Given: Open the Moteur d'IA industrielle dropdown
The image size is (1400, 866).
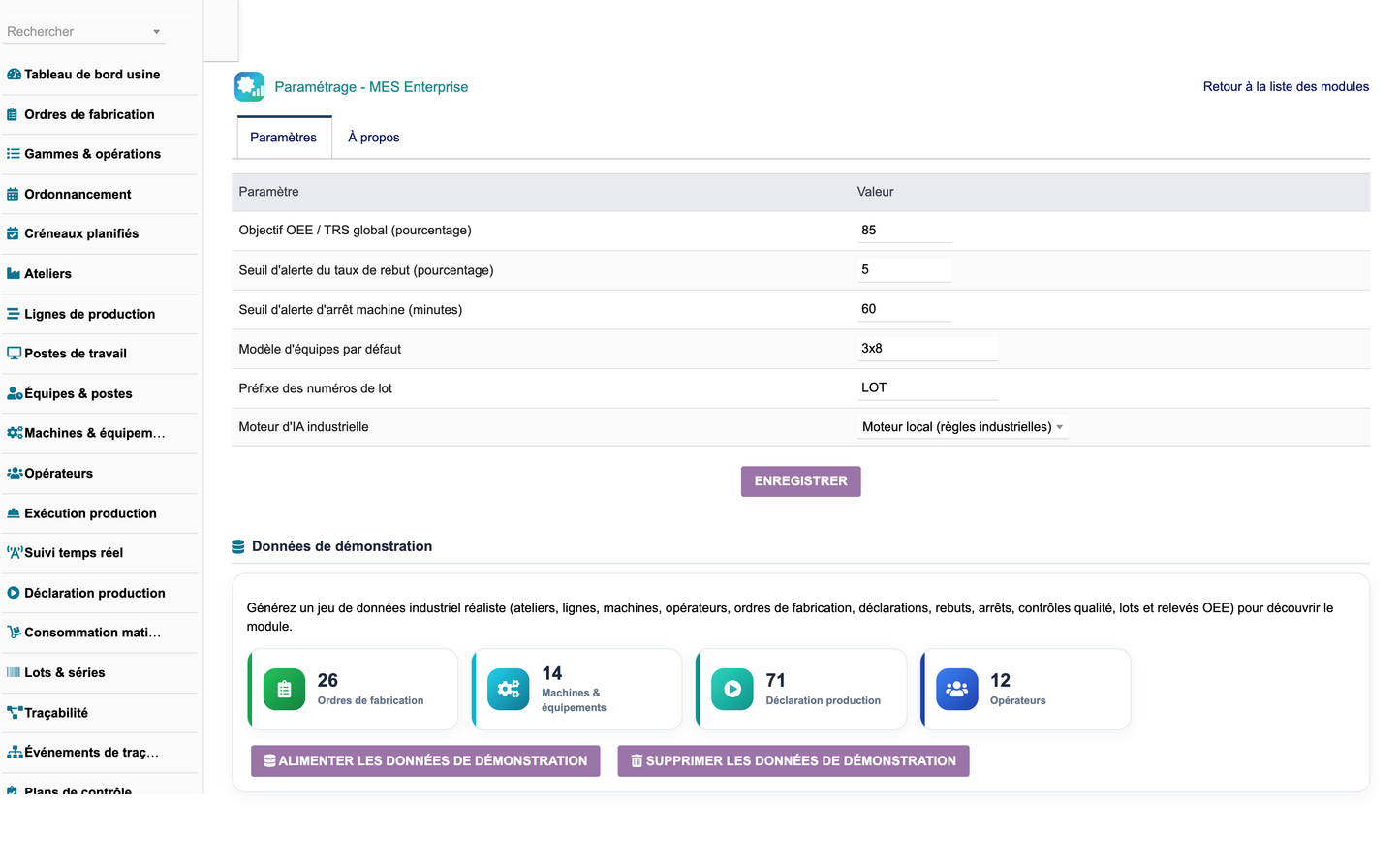Looking at the screenshot, I should click(x=963, y=427).
